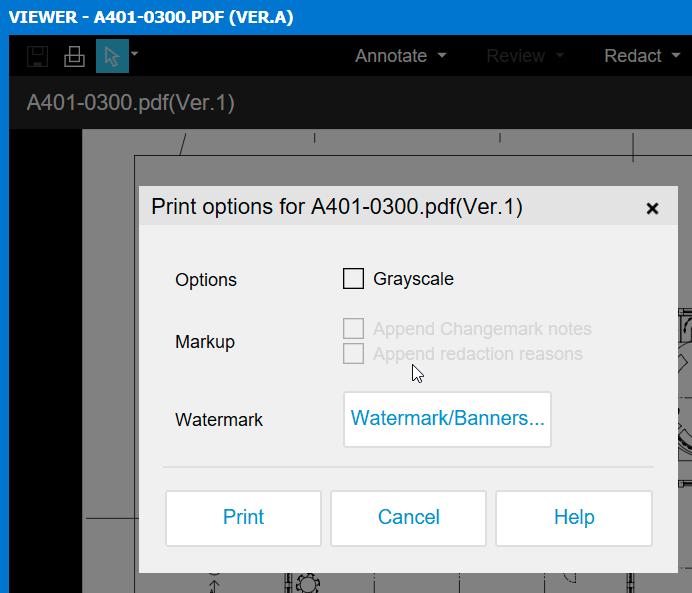Screen dimensions: 692x593
Task: Click the Grayscale label text
Action: (x=413, y=279)
